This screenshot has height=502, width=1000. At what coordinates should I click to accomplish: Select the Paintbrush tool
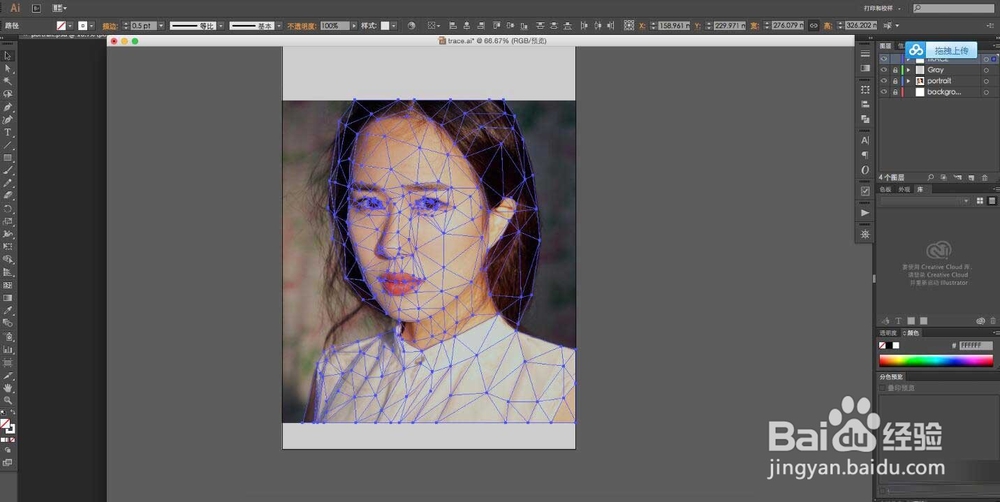click(8, 171)
